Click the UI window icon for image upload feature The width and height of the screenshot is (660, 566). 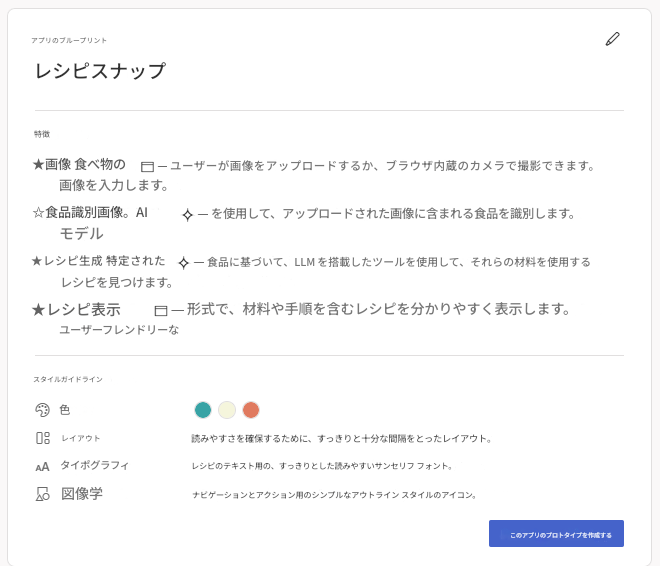pos(147,167)
